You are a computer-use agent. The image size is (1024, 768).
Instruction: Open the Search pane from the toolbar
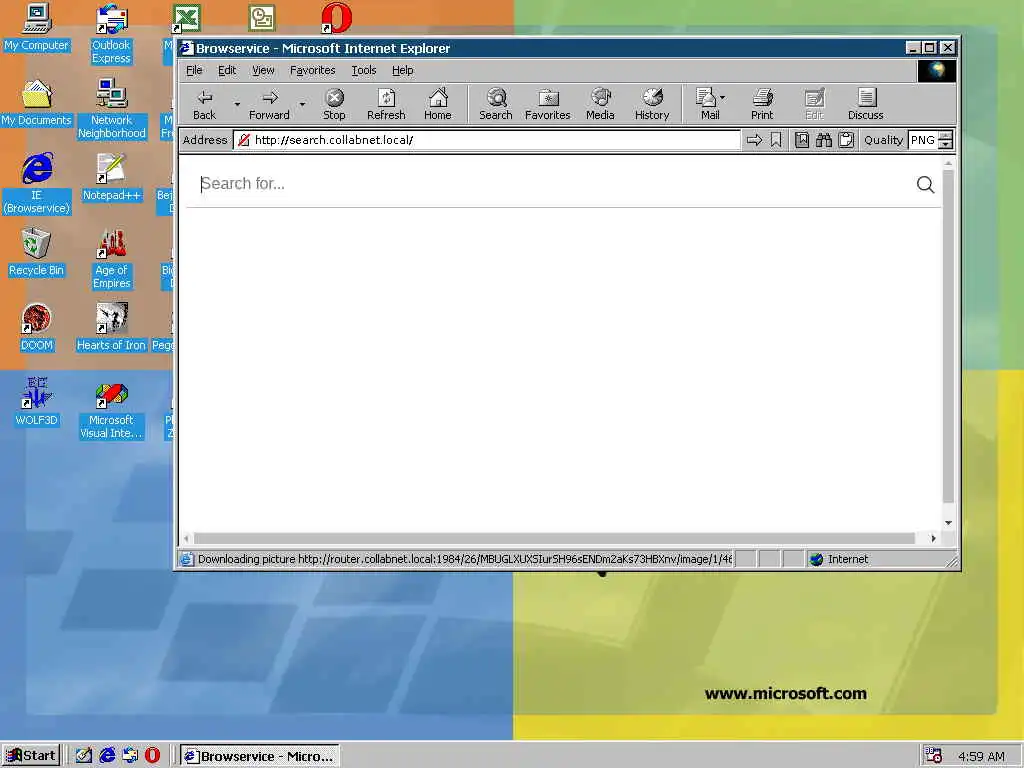[496, 104]
